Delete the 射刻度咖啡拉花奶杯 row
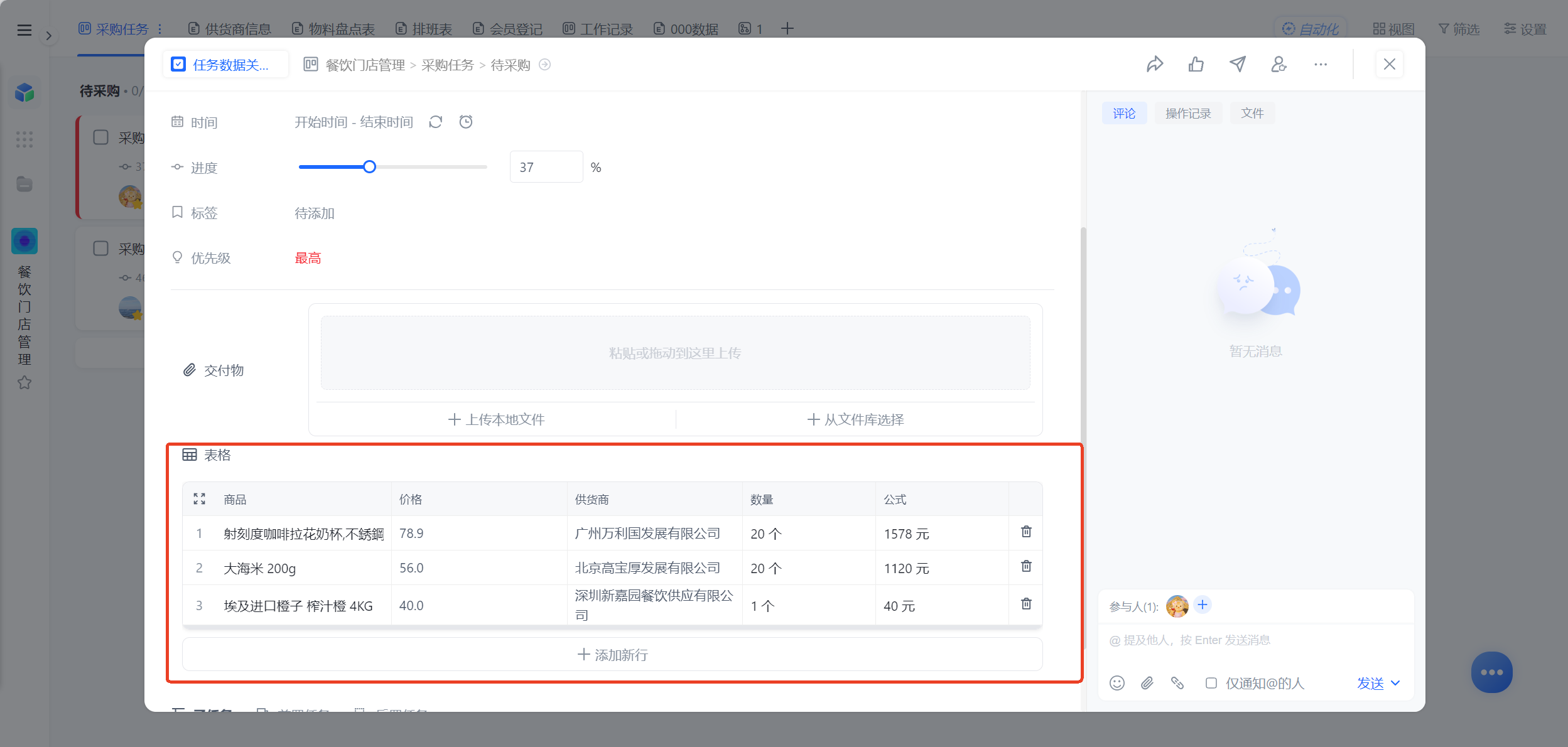This screenshot has width=1568, height=747. pos(1026,532)
